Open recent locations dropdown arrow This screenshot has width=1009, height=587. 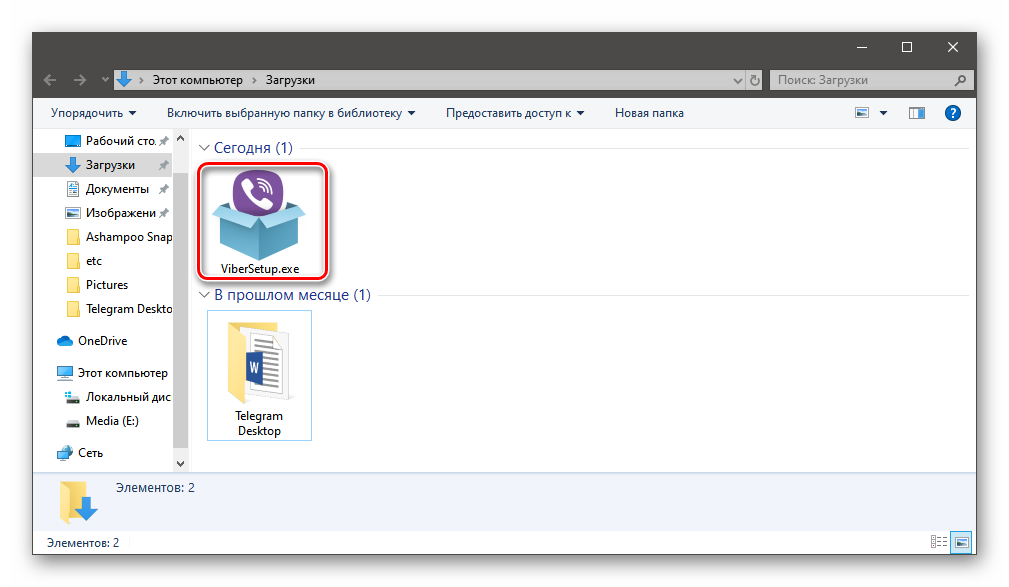coord(105,80)
